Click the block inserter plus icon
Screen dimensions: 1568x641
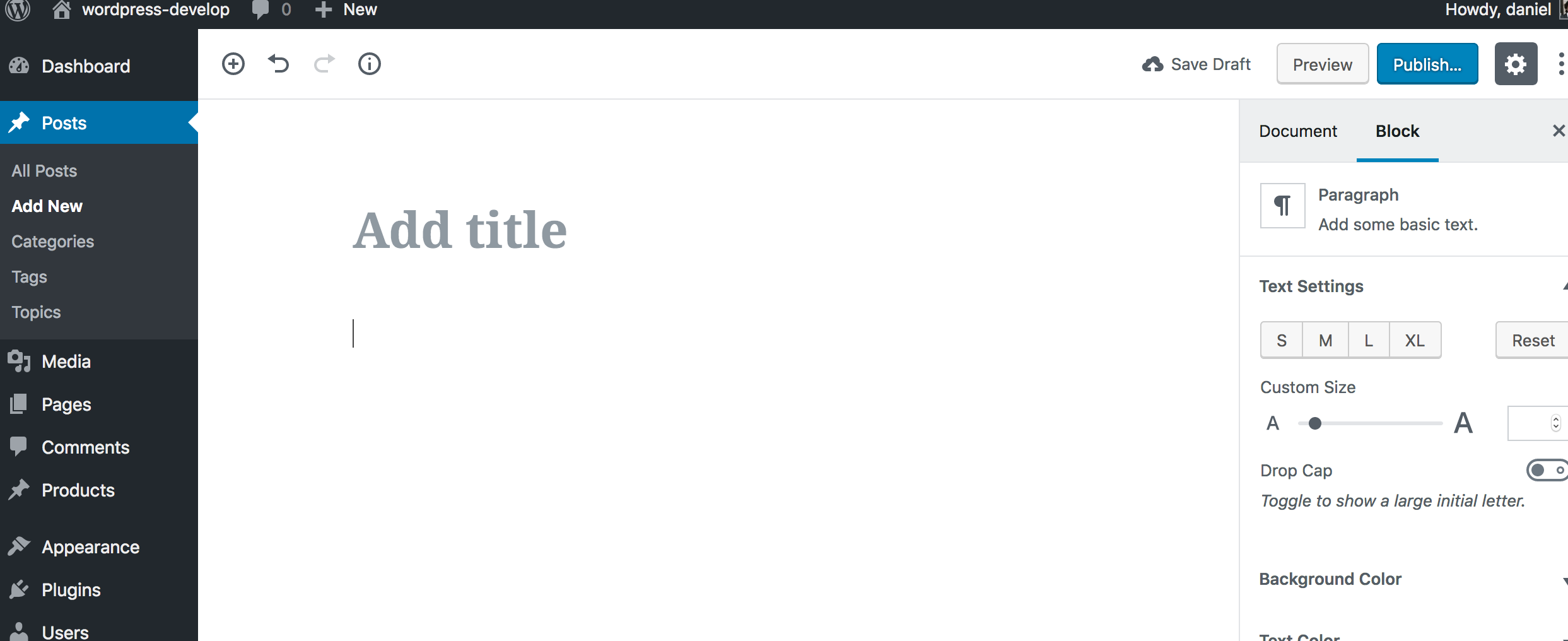point(233,64)
